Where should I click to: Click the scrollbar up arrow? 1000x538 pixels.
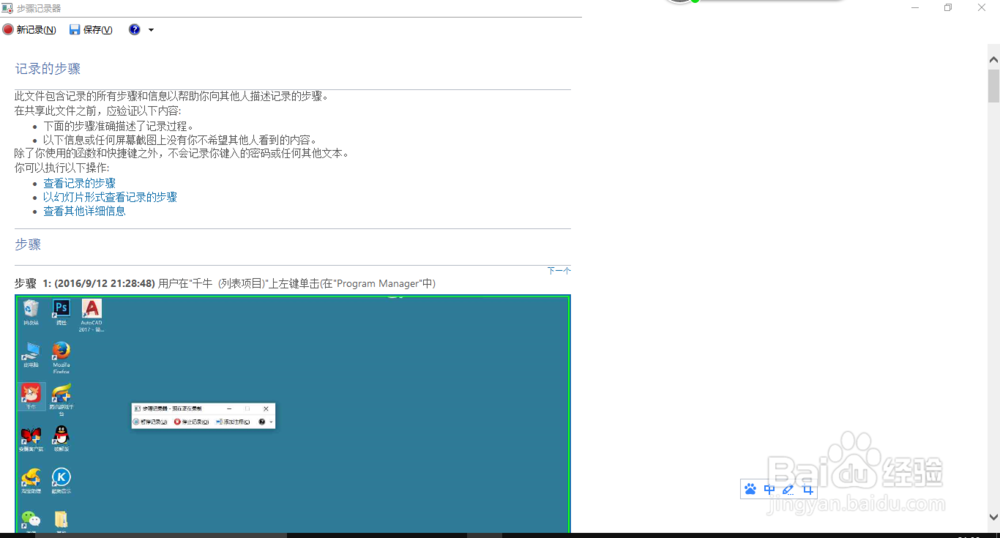[x=994, y=59]
